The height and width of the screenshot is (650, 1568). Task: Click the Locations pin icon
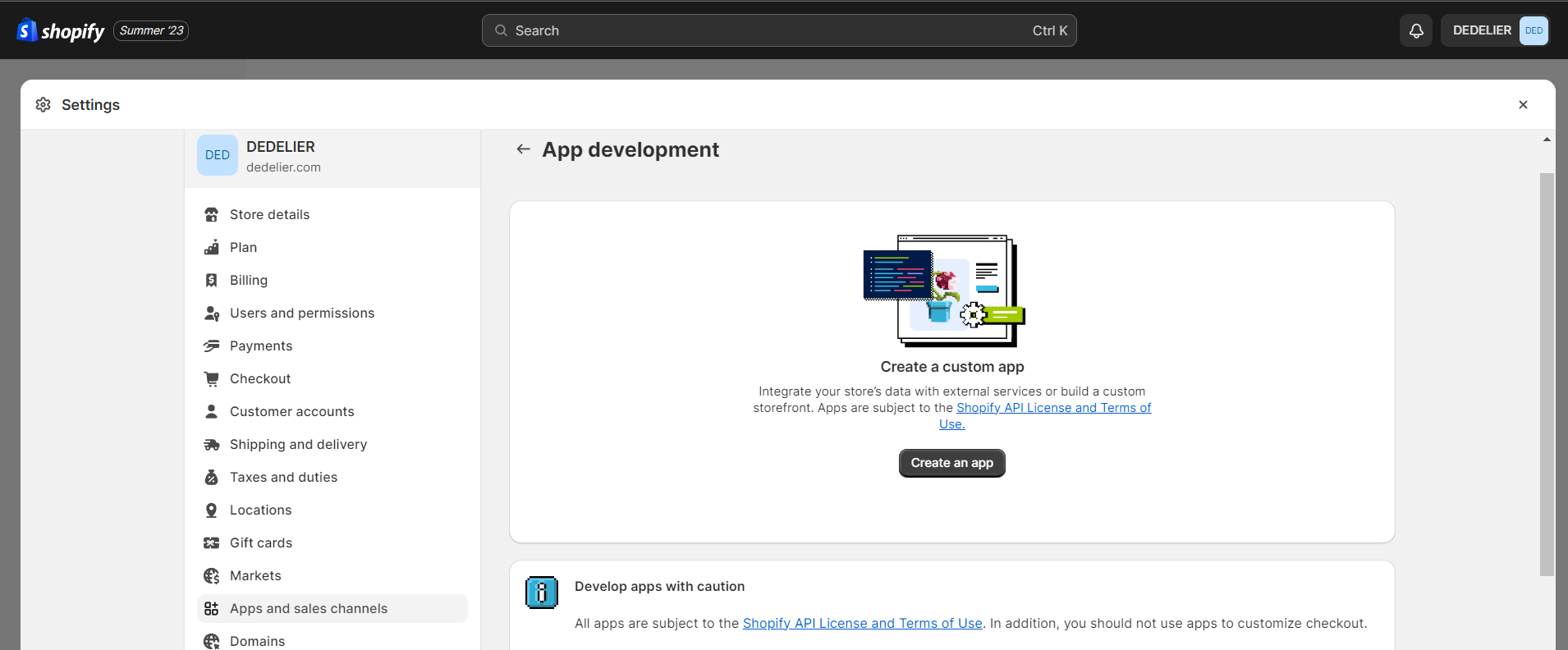[211, 510]
